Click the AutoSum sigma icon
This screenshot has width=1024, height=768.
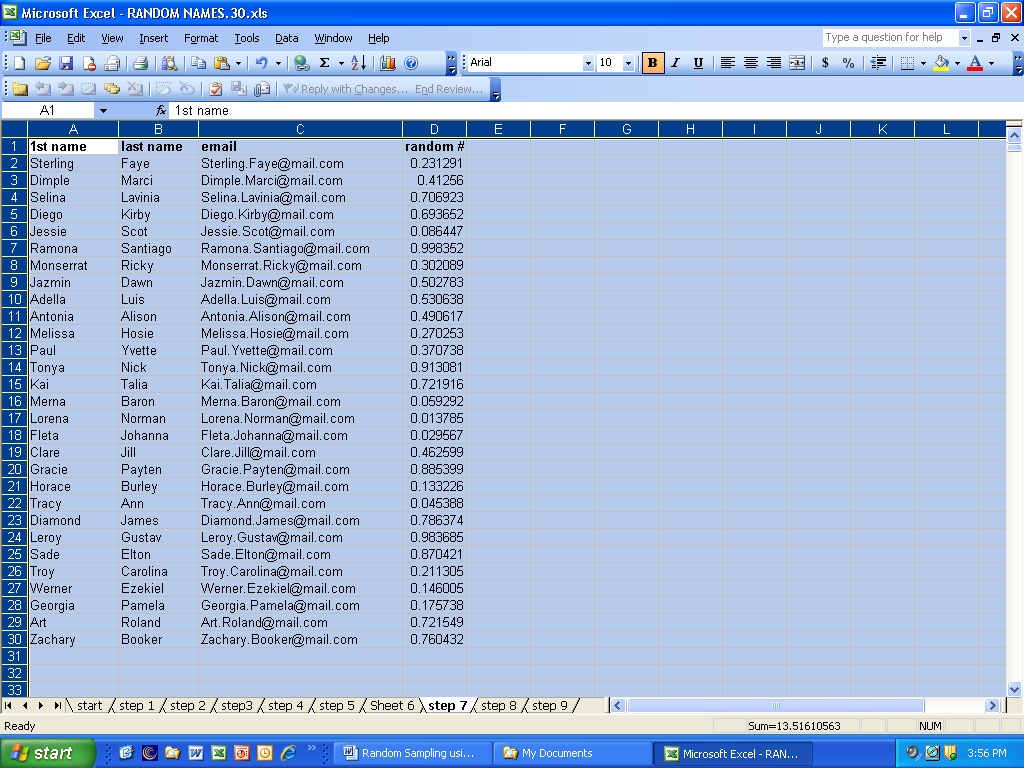[x=324, y=63]
